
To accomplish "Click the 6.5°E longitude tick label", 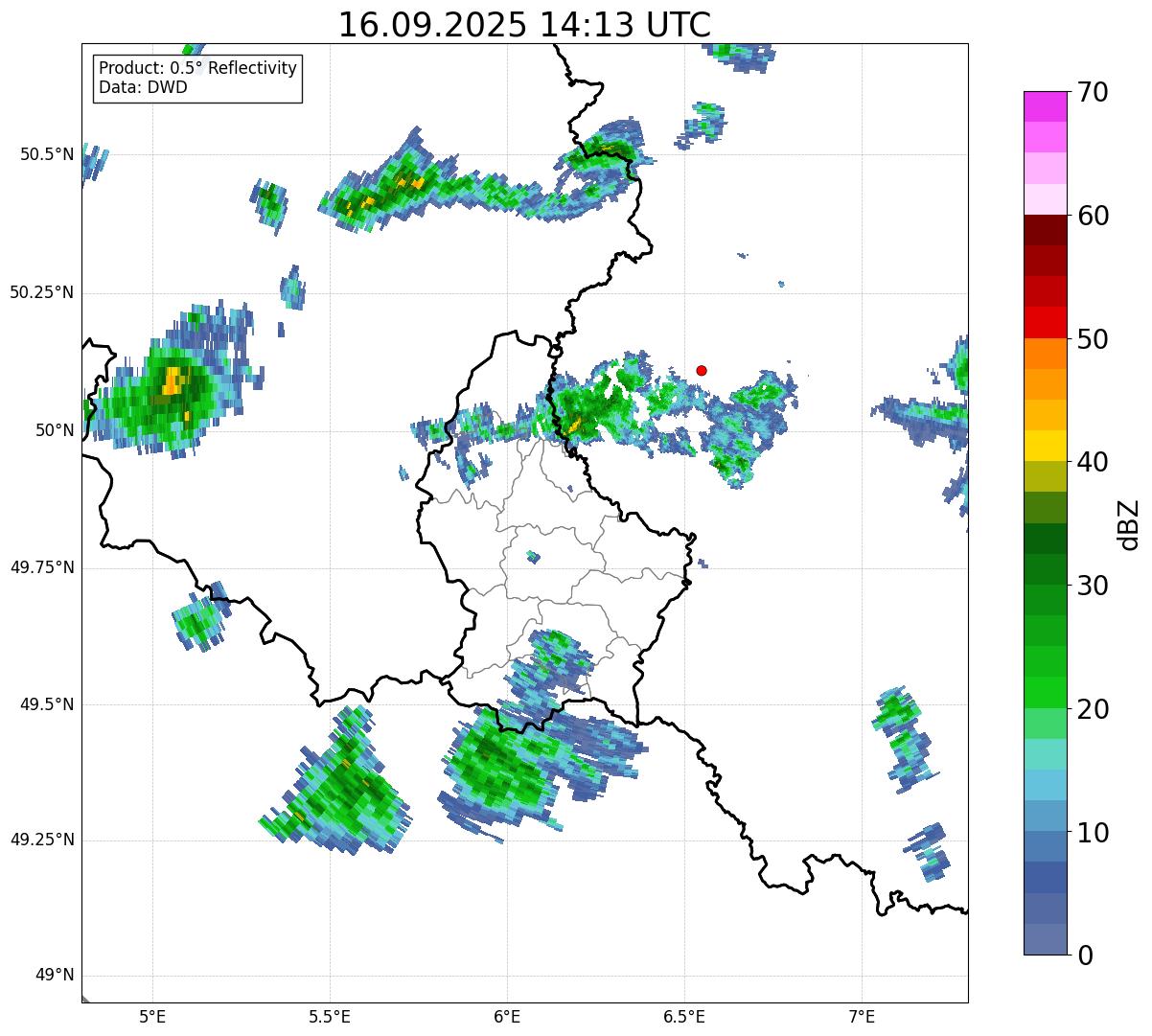I will tap(684, 1015).
